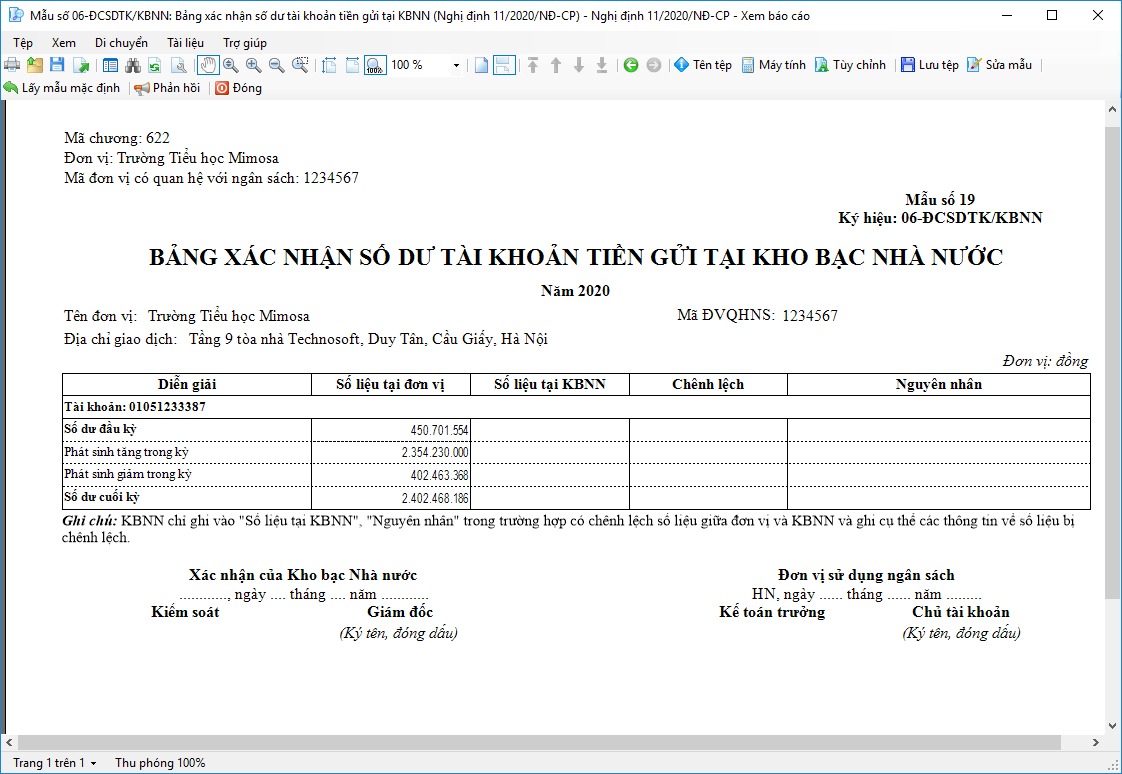This screenshot has height=774, width=1122.
Task: Click the page setup wrench icon
Action: [179, 65]
